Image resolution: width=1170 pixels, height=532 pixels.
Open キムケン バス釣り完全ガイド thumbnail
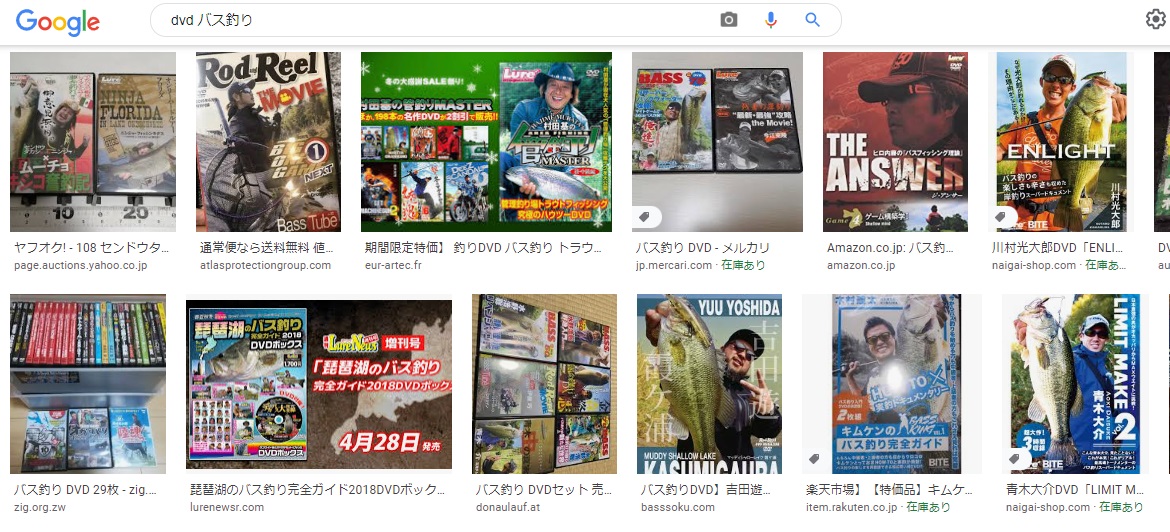[x=892, y=384]
